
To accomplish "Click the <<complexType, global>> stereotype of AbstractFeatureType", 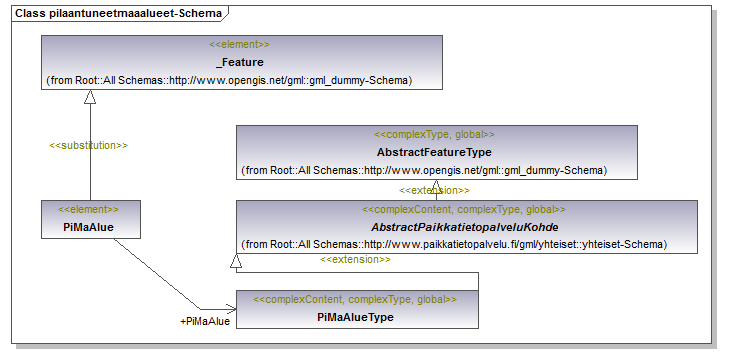I will pos(434,135).
